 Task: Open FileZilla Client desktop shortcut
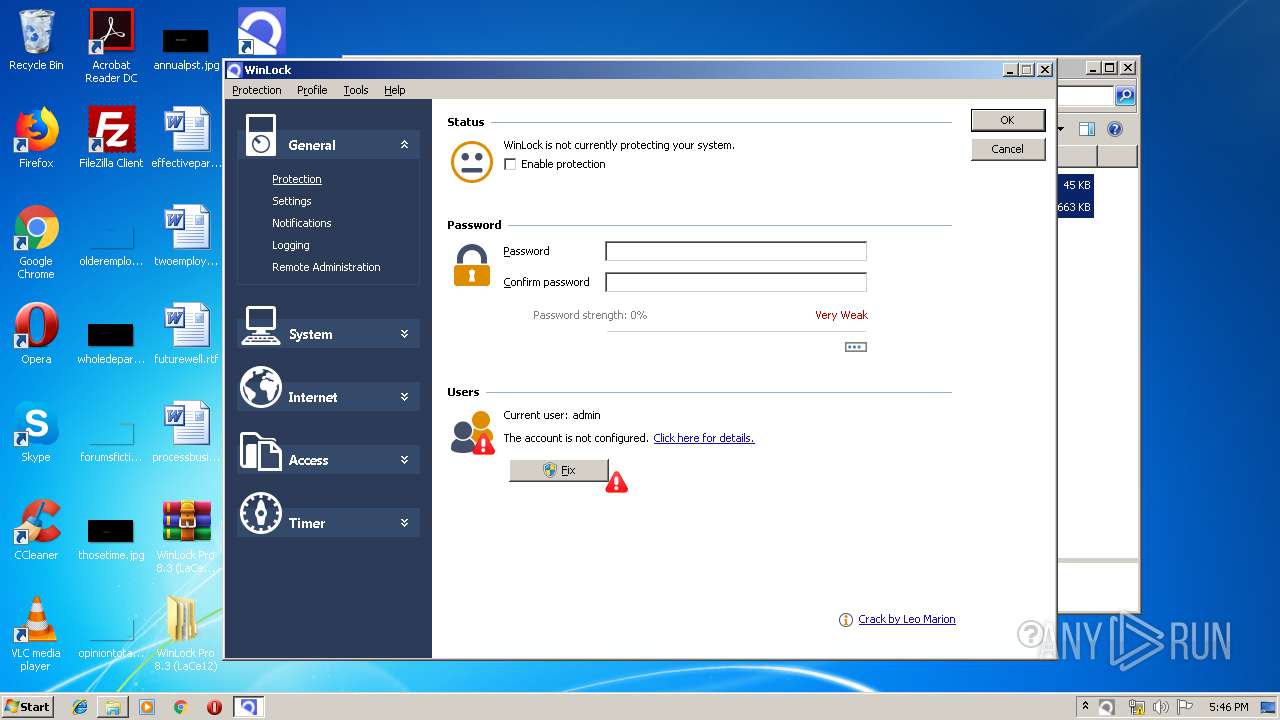(x=111, y=138)
